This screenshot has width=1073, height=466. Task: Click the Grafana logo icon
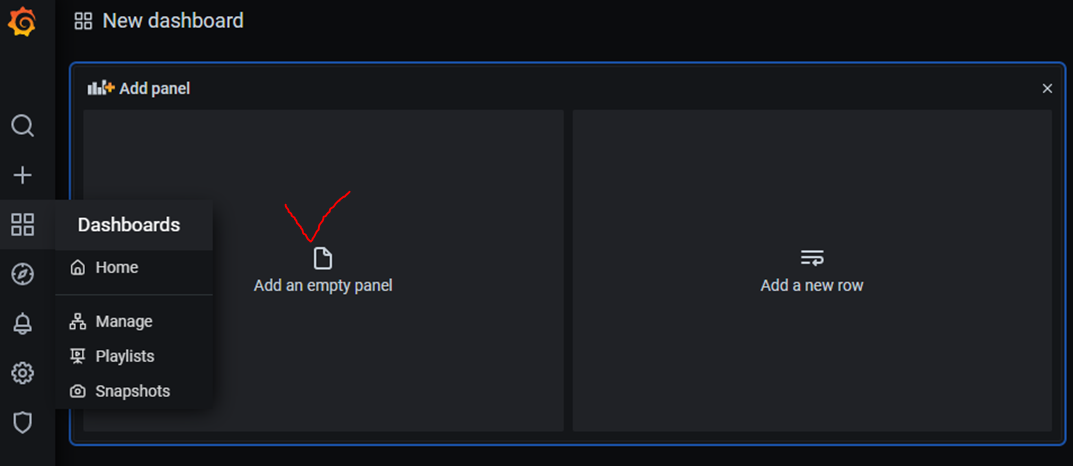22,22
